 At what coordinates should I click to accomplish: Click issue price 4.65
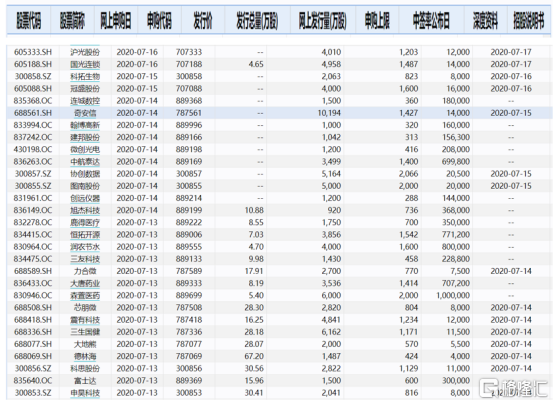click(x=256, y=64)
